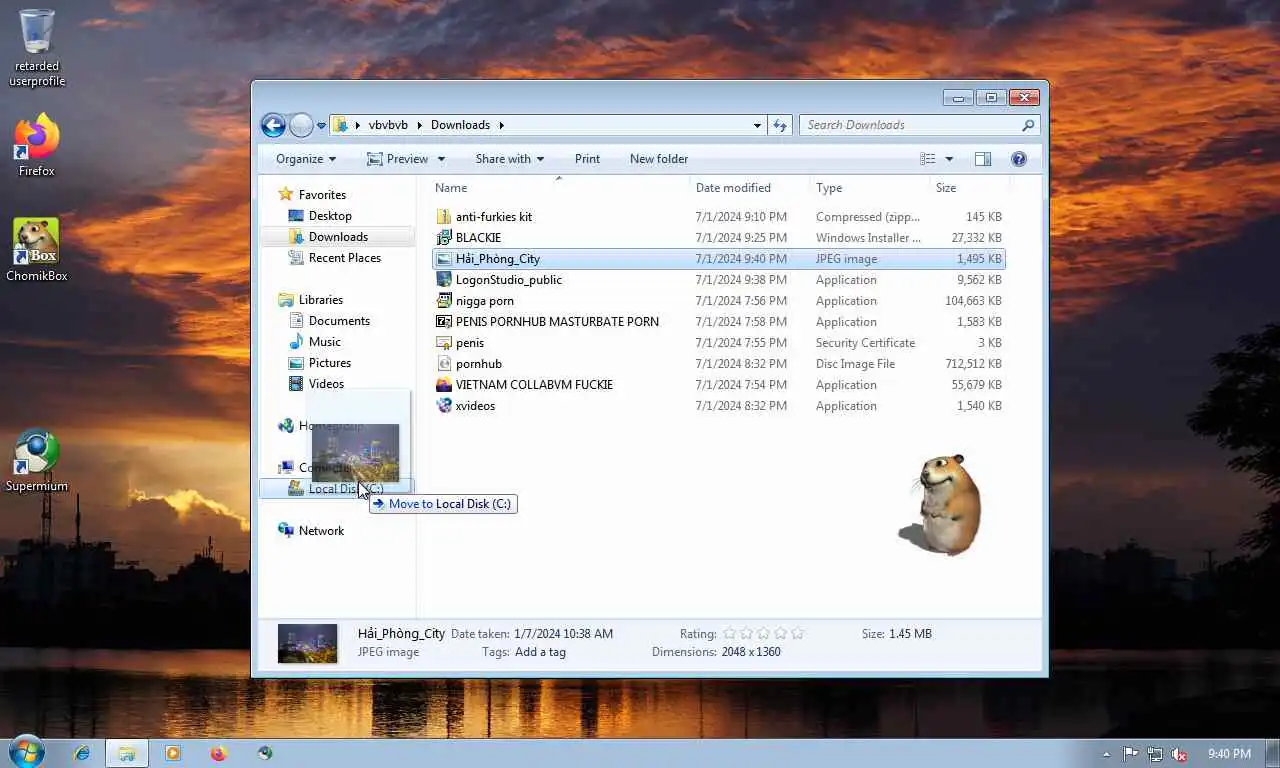
Task: Open the view options dropdown arrow
Action: pyautogui.click(x=949, y=159)
